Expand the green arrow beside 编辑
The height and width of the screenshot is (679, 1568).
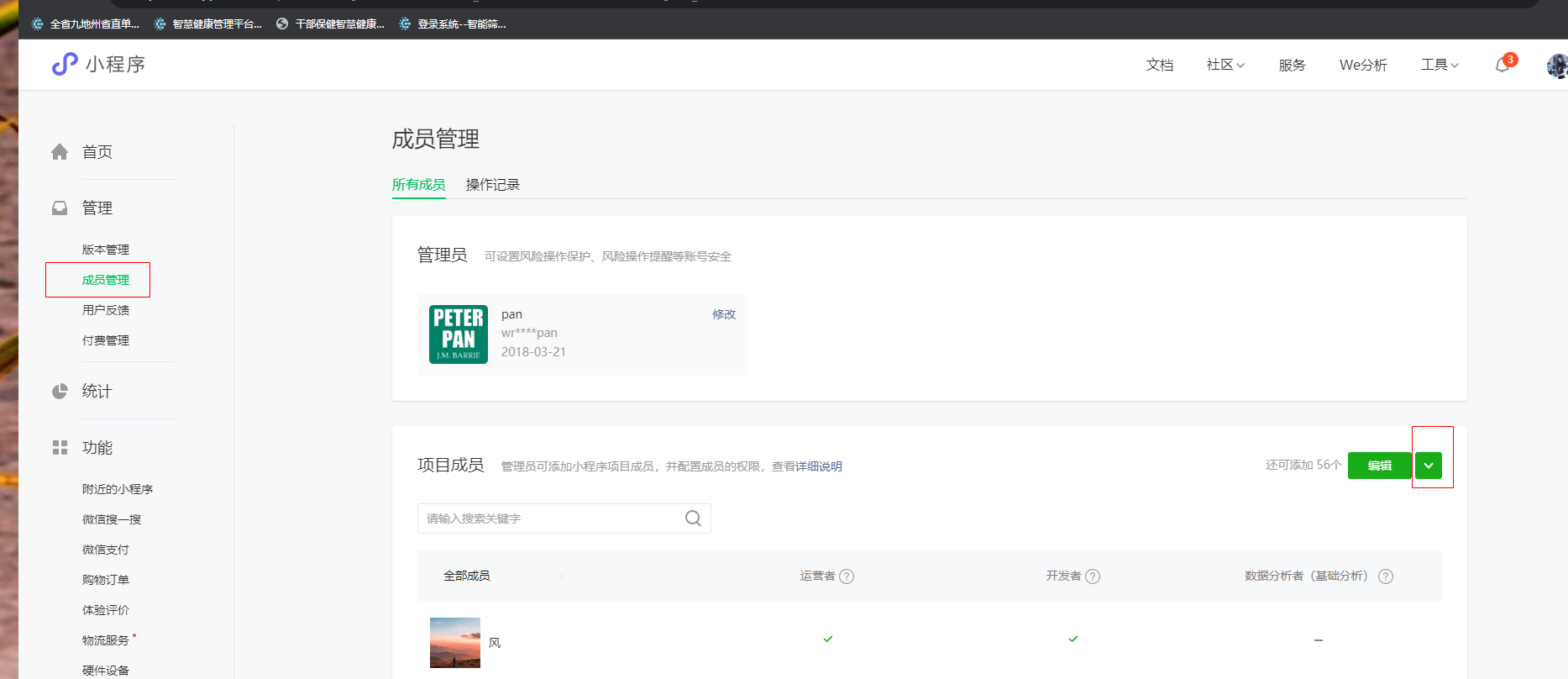point(1429,466)
